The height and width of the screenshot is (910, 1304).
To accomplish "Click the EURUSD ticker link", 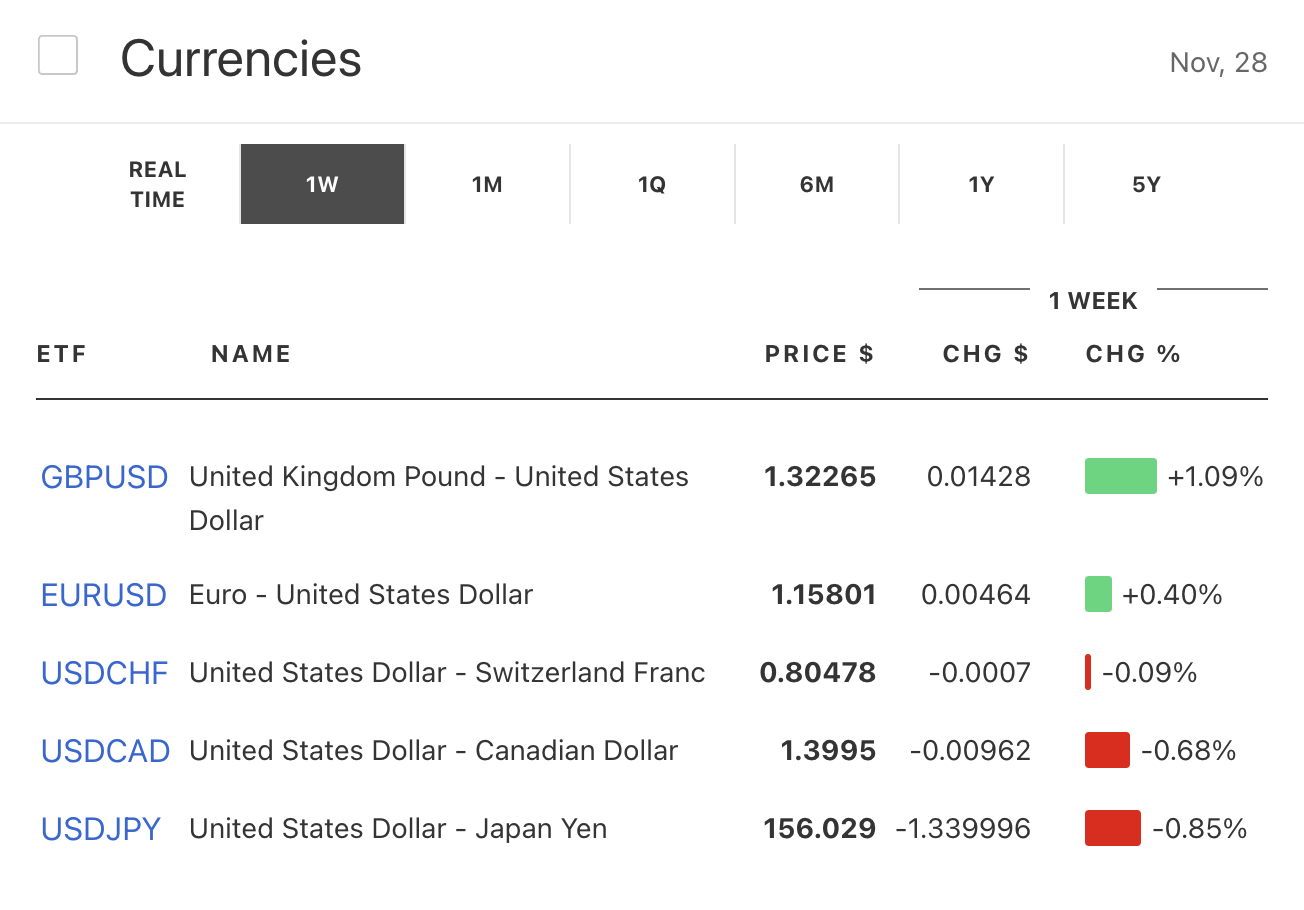I will 103,595.
